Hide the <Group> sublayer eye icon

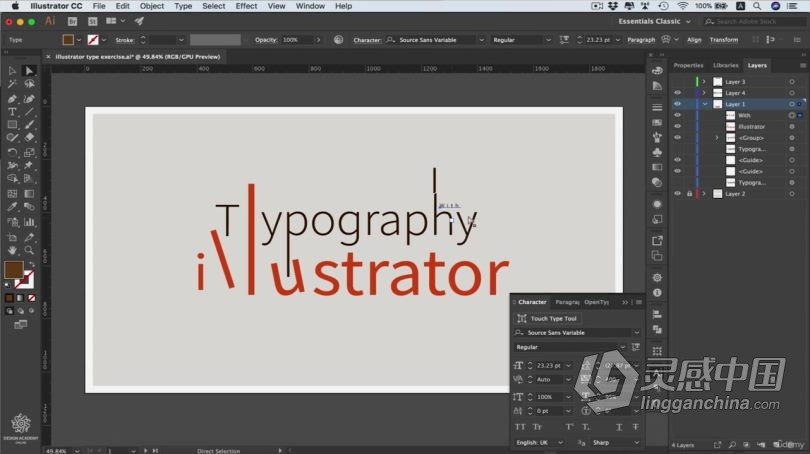(677, 137)
